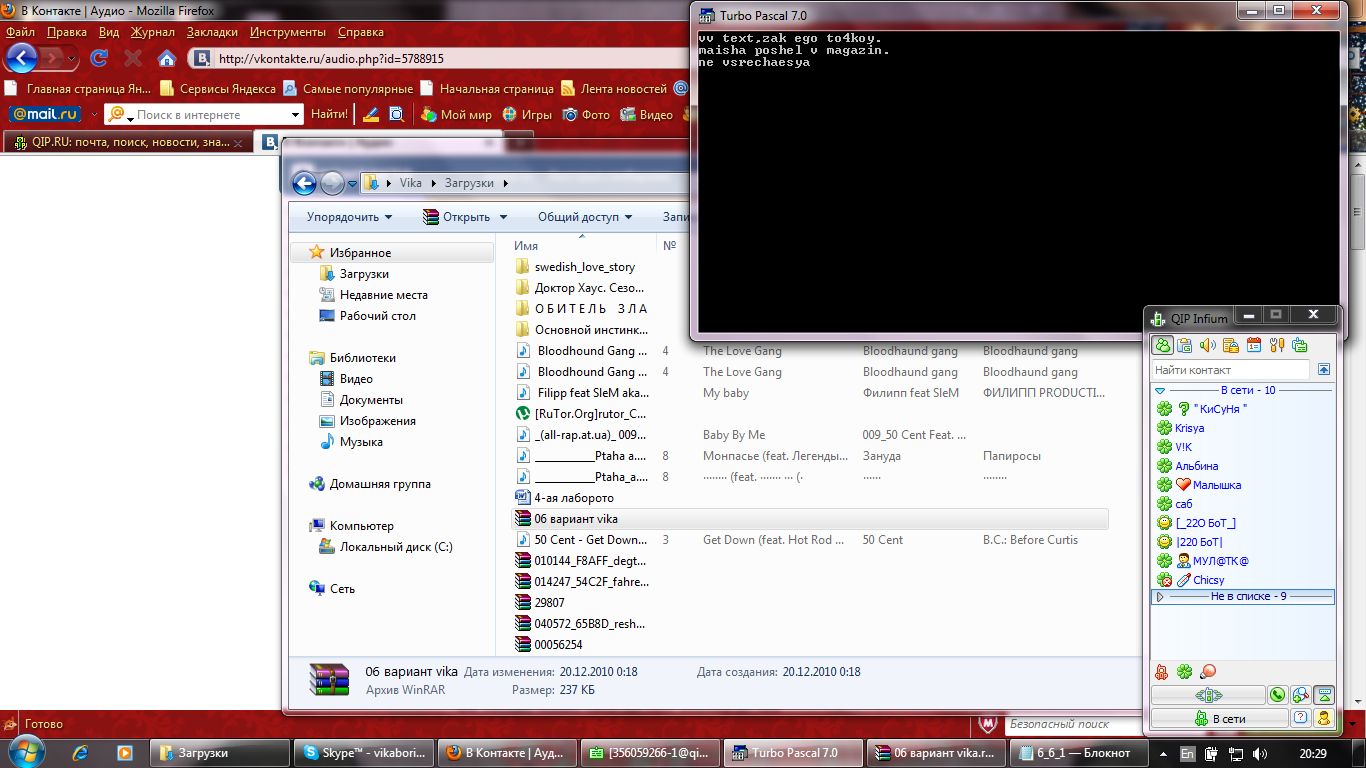Click QIP phone call green icon

click(x=1277, y=695)
